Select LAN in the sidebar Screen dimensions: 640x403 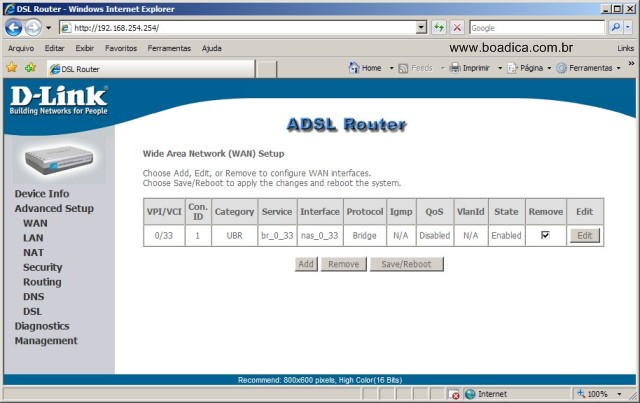click(x=33, y=238)
